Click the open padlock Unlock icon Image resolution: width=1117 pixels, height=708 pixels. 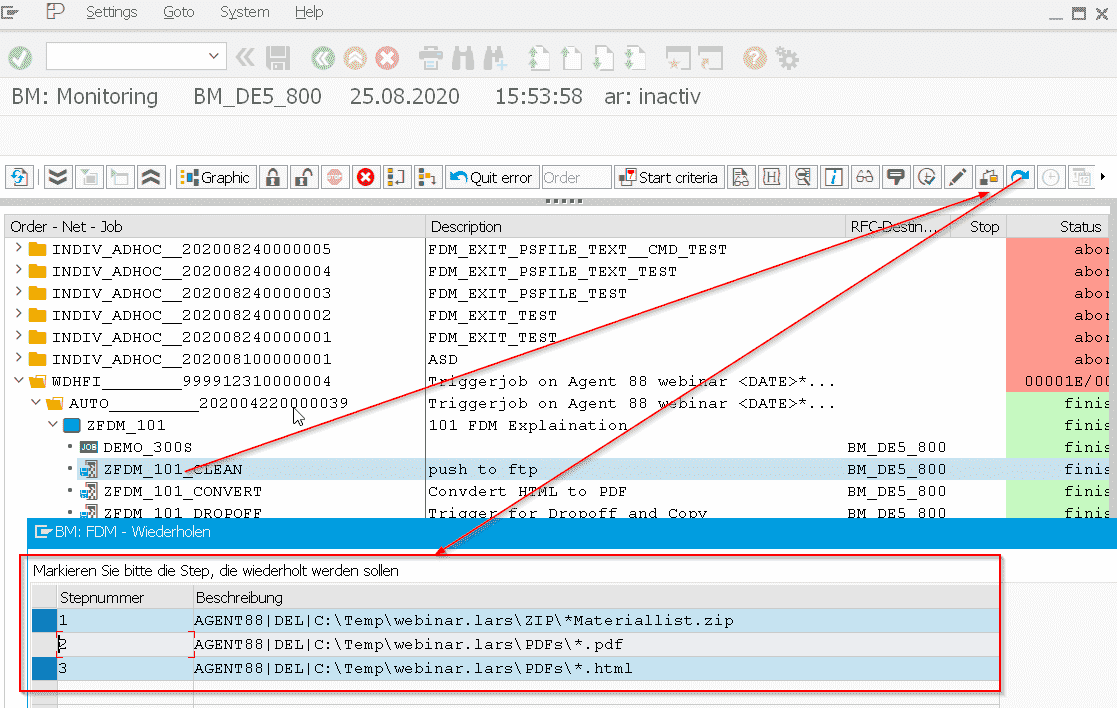click(x=304, y=177)
